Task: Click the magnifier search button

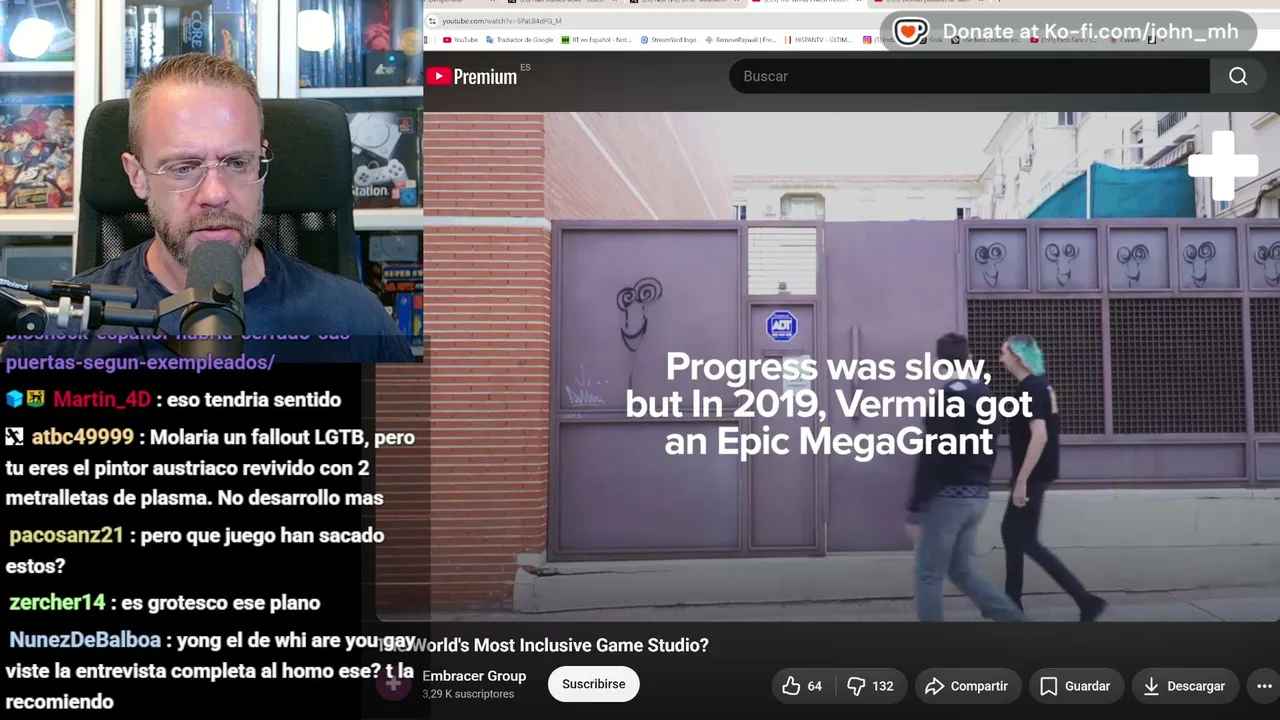Action: (x=1238, y=76)
